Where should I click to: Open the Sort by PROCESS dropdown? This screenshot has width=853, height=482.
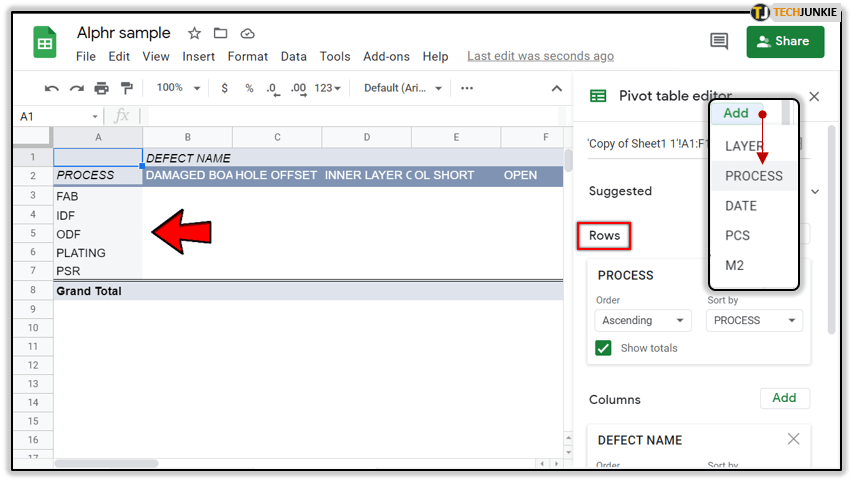click(x=754, y=320)
